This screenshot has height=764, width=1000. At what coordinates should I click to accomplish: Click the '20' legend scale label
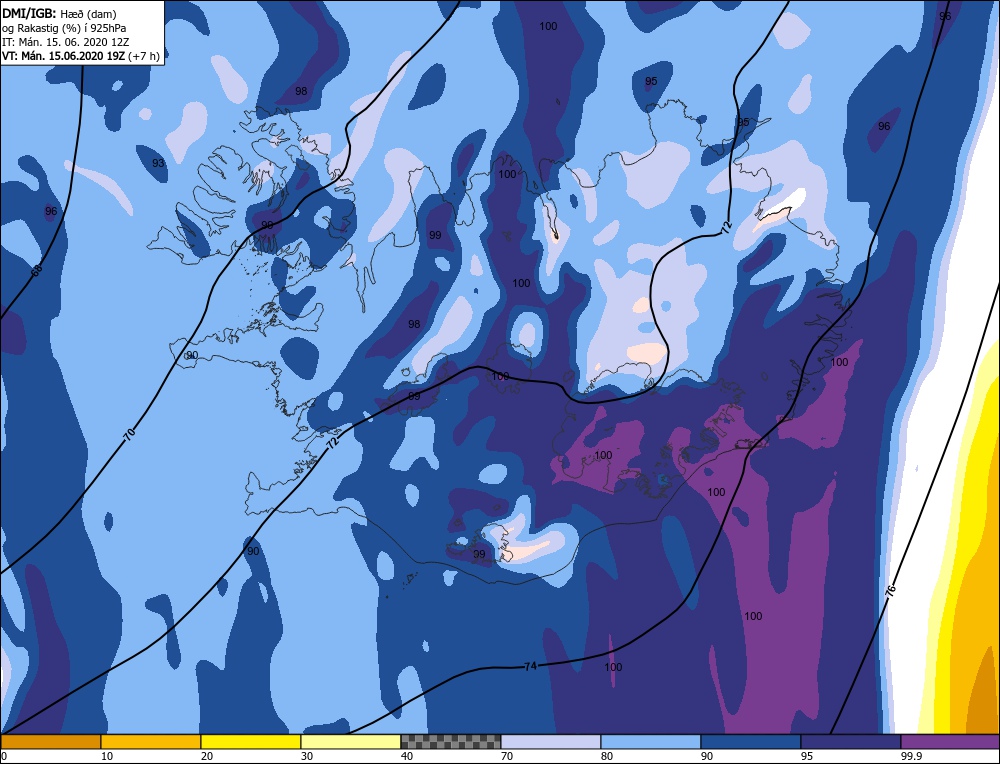(207, 756)
